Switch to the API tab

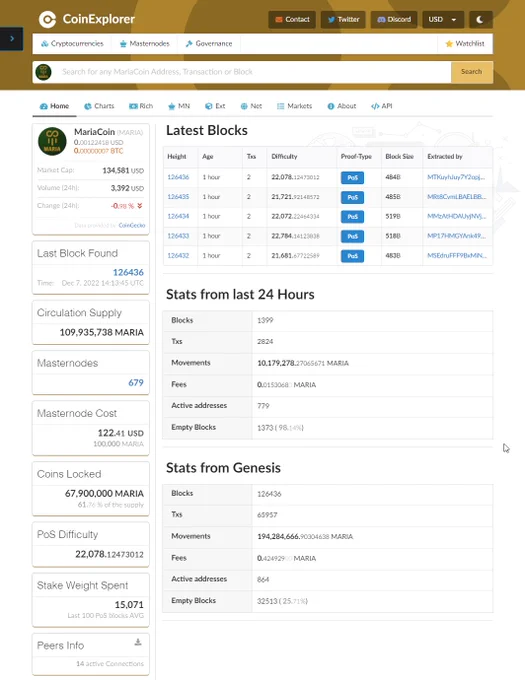(382, 106)
